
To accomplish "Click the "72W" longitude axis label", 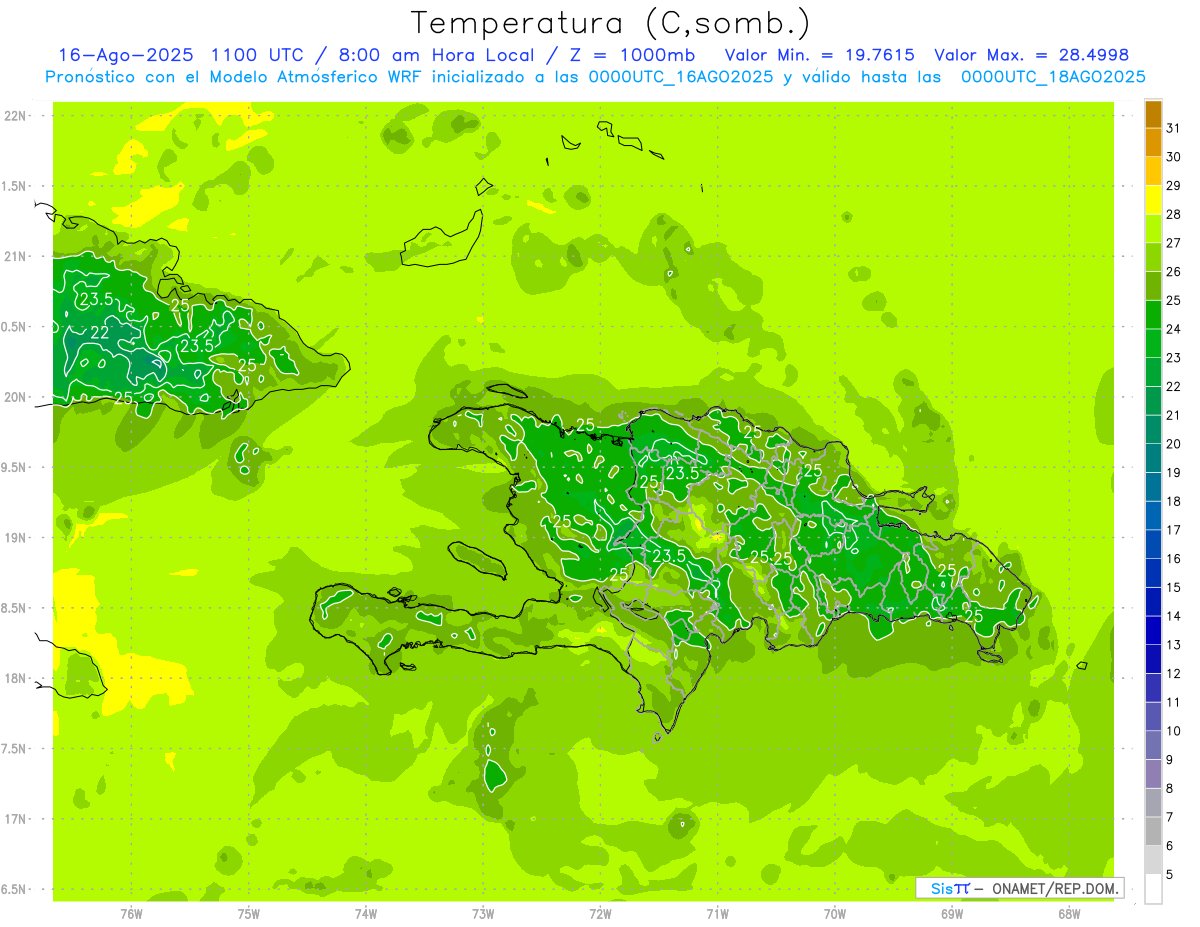I will pos(600,913).
